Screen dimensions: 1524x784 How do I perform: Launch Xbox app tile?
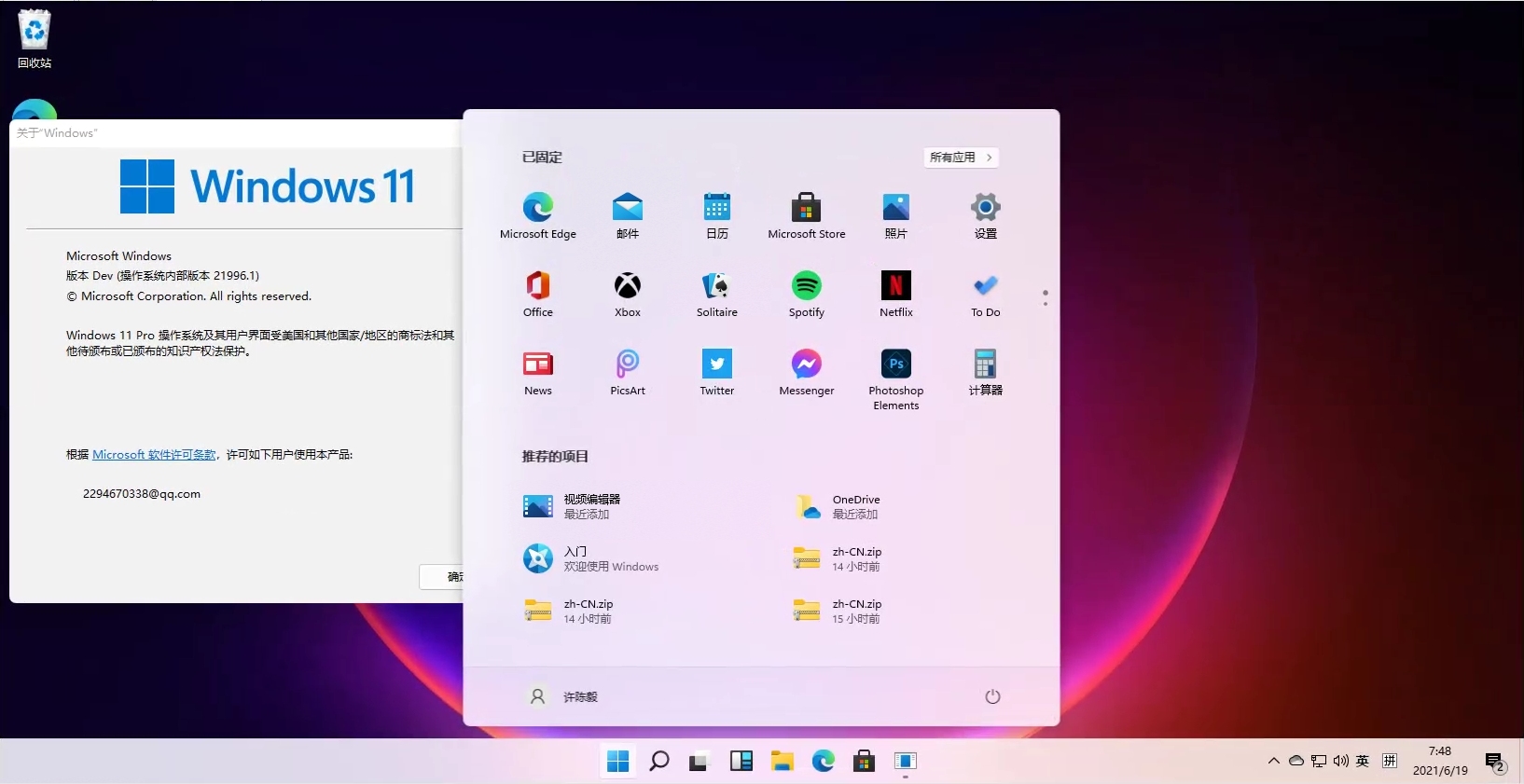(627, 294)
